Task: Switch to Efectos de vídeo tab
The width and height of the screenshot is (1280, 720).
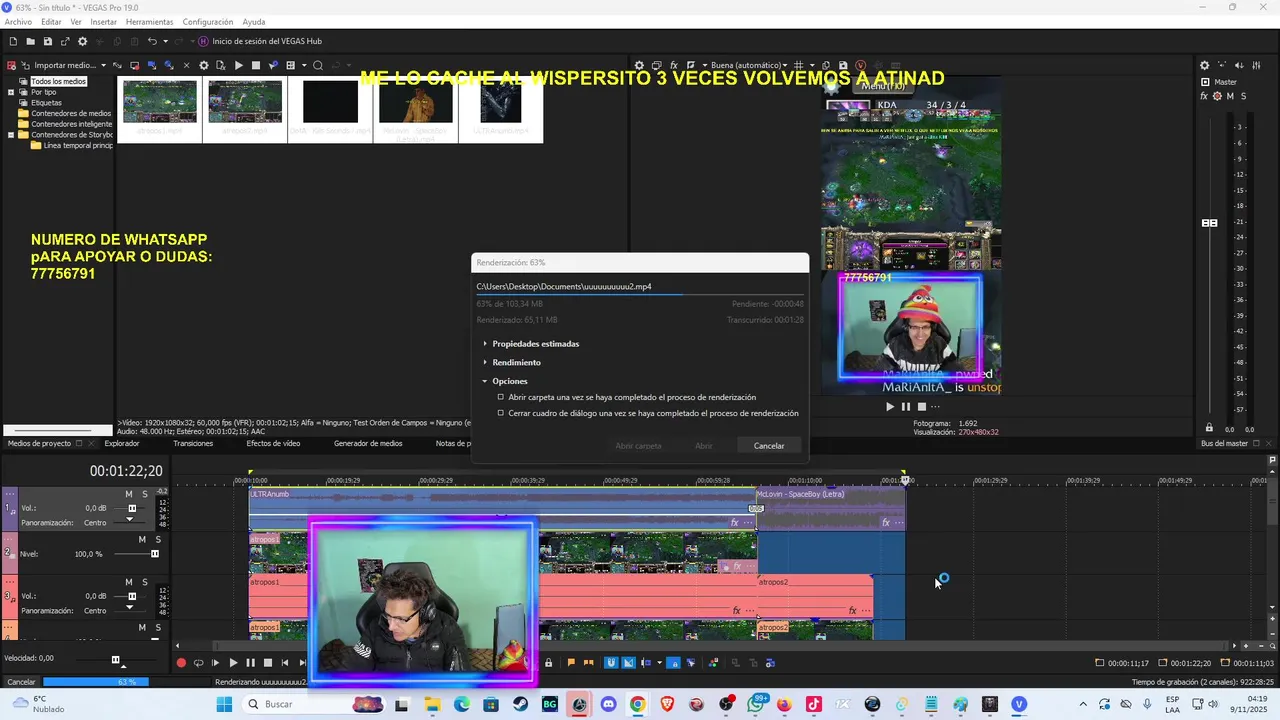Action: point(273,443)
